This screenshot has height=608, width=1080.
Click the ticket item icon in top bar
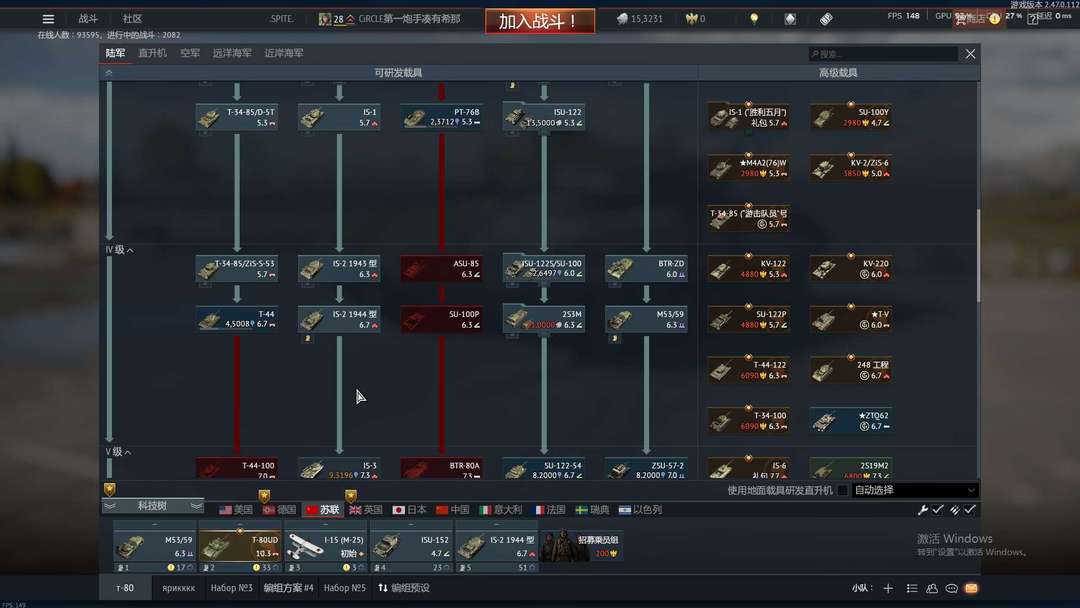826,19
